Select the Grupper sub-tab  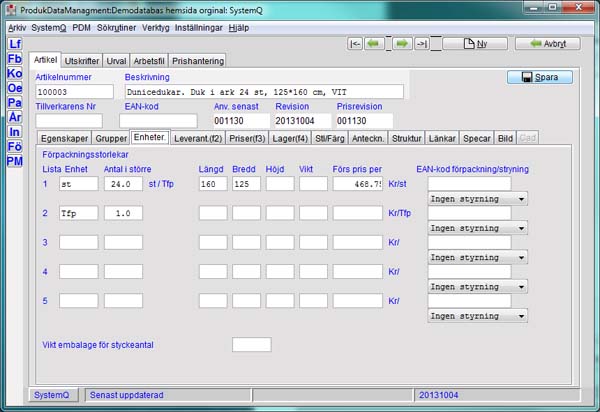click(x=111, y=138)
